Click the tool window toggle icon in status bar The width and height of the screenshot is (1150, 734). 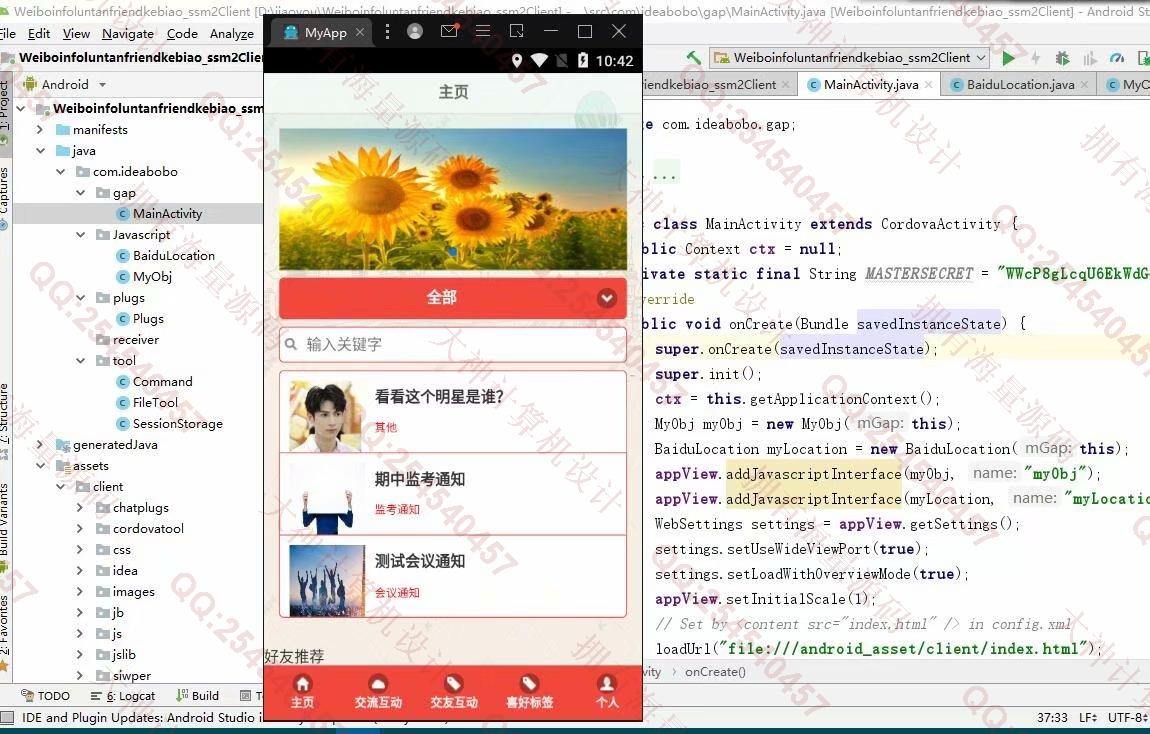click(7, 717)
